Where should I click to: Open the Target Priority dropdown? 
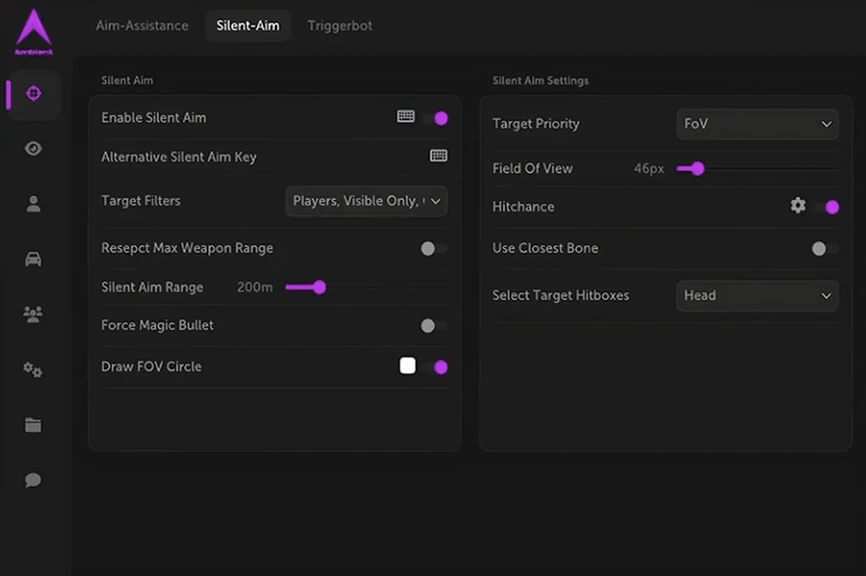(757, 124)
